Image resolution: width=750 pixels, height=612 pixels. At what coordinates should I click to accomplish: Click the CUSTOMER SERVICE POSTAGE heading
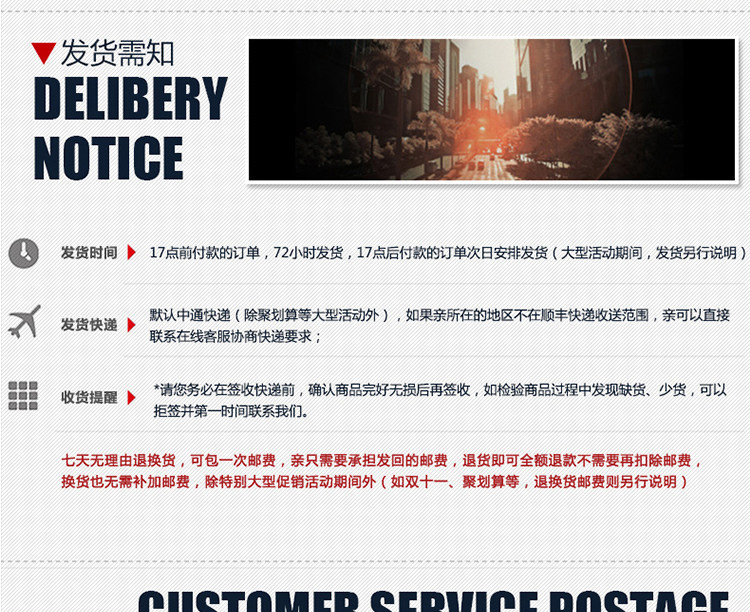coord(433,601)
